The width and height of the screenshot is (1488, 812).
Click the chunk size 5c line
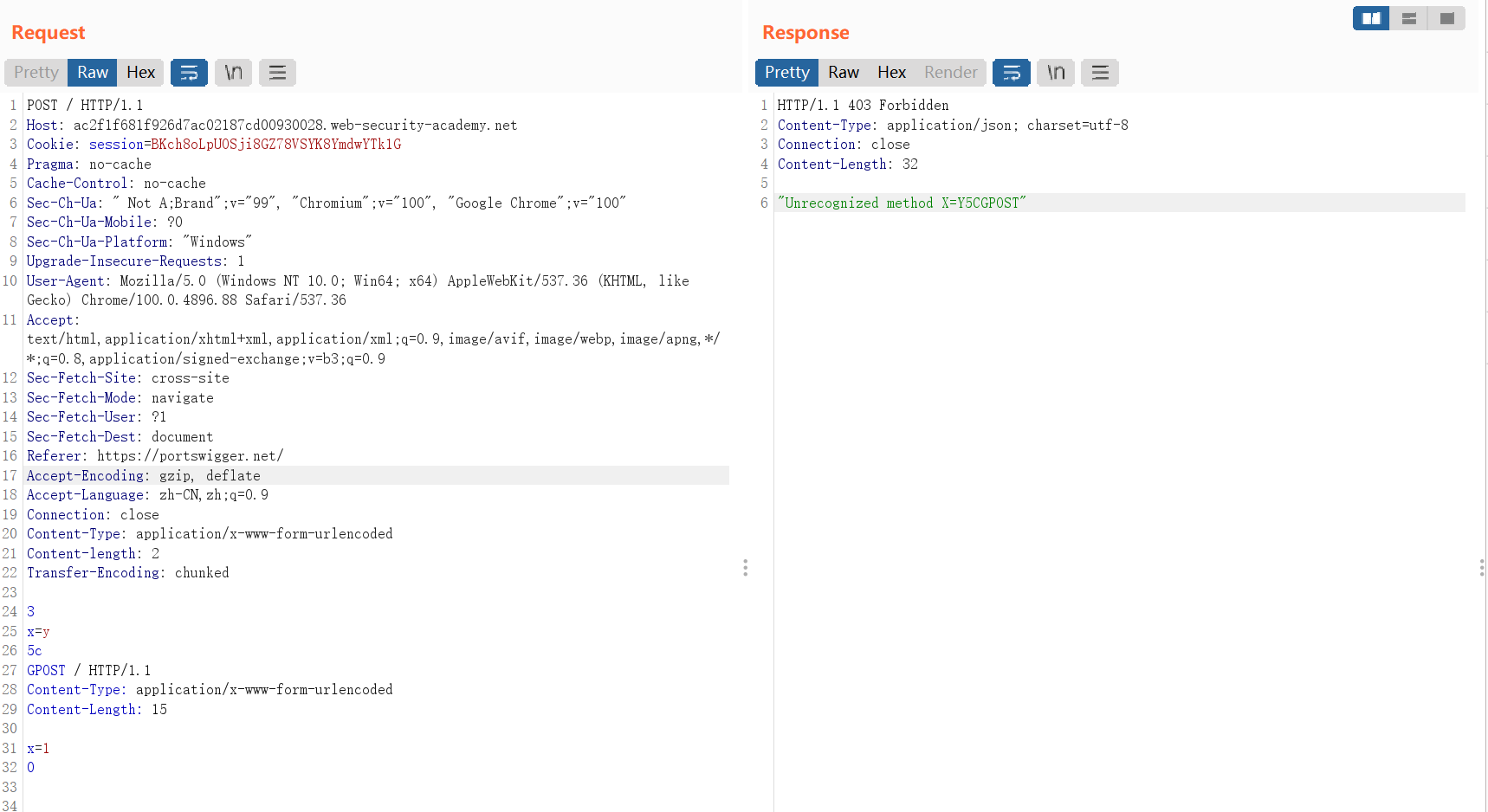click(x=34, y=651)
